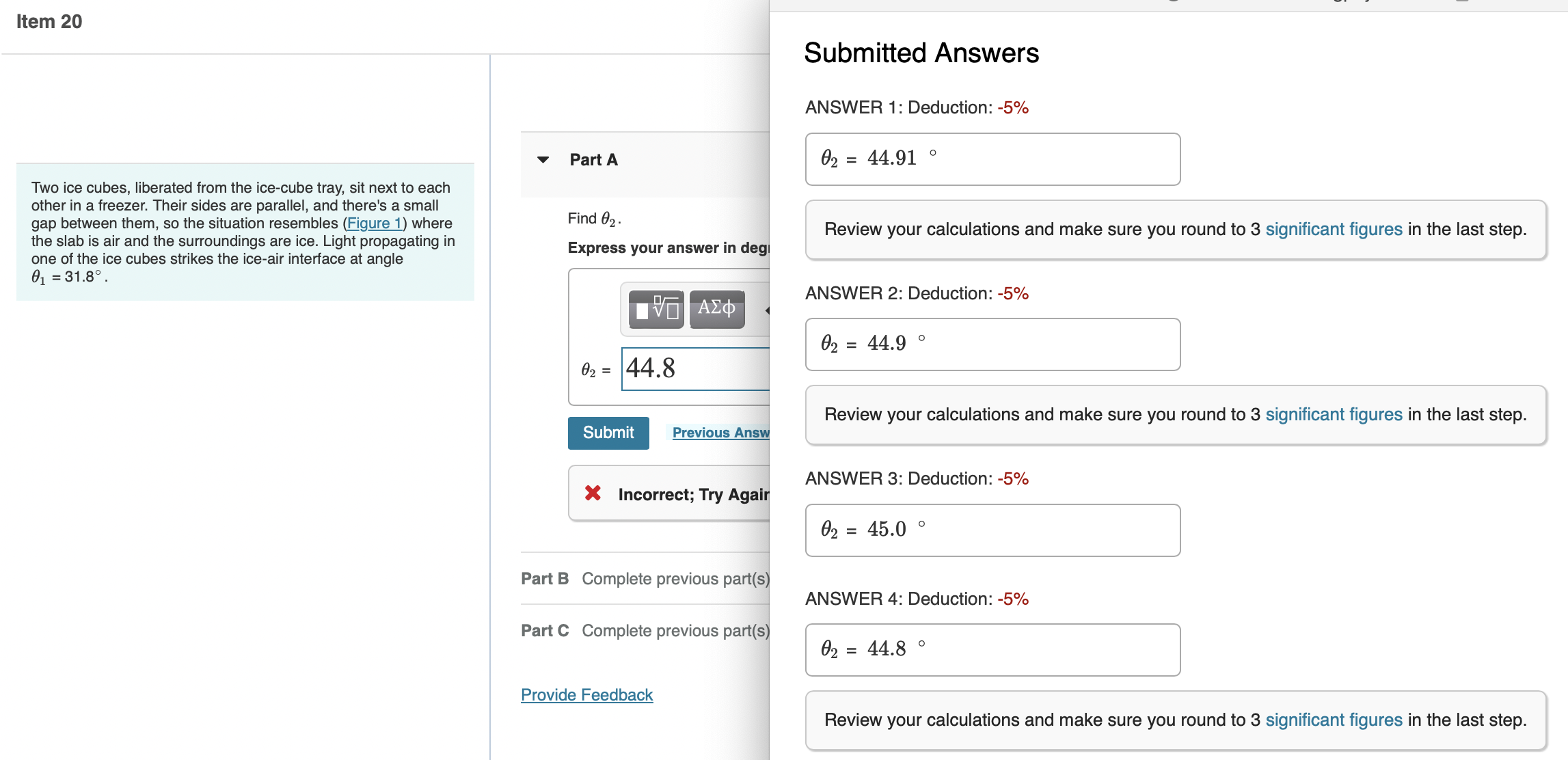This screenshot has width=1568, height=760.
Task: Submit the answer 44.8 degrees
Action: [x=608, y=432]
